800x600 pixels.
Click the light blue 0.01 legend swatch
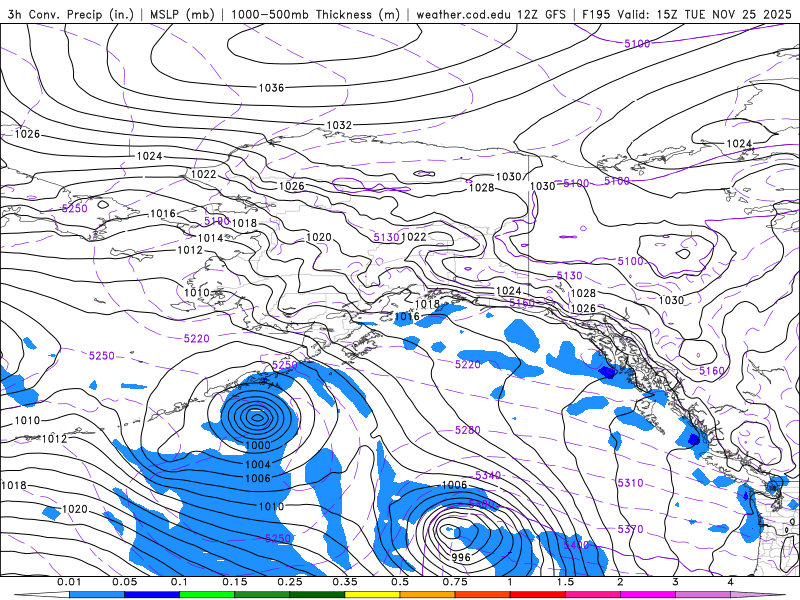pyautogui.click(x=97, y=595)
